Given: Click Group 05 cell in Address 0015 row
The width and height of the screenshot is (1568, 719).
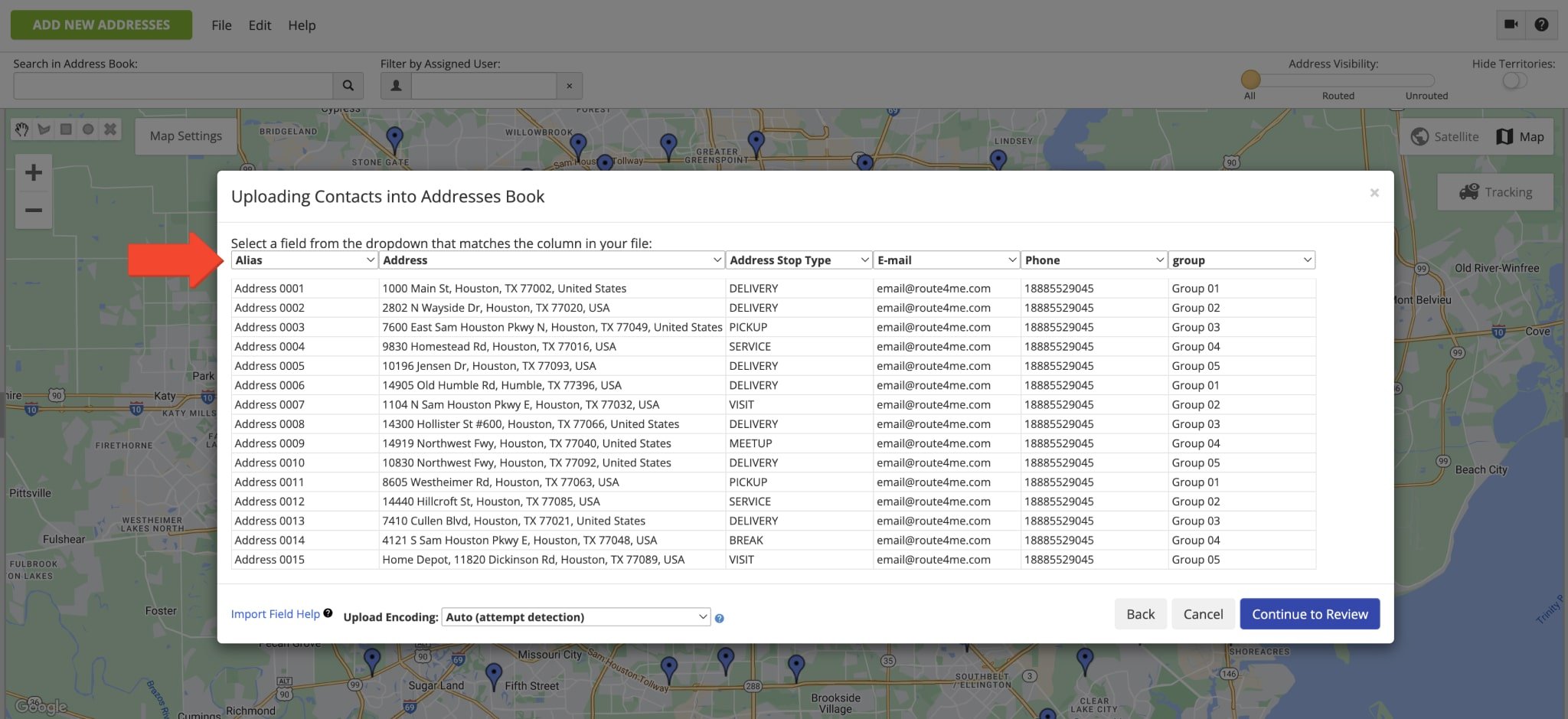Looking at the screenshot, I should click(x=1242, y=560).
